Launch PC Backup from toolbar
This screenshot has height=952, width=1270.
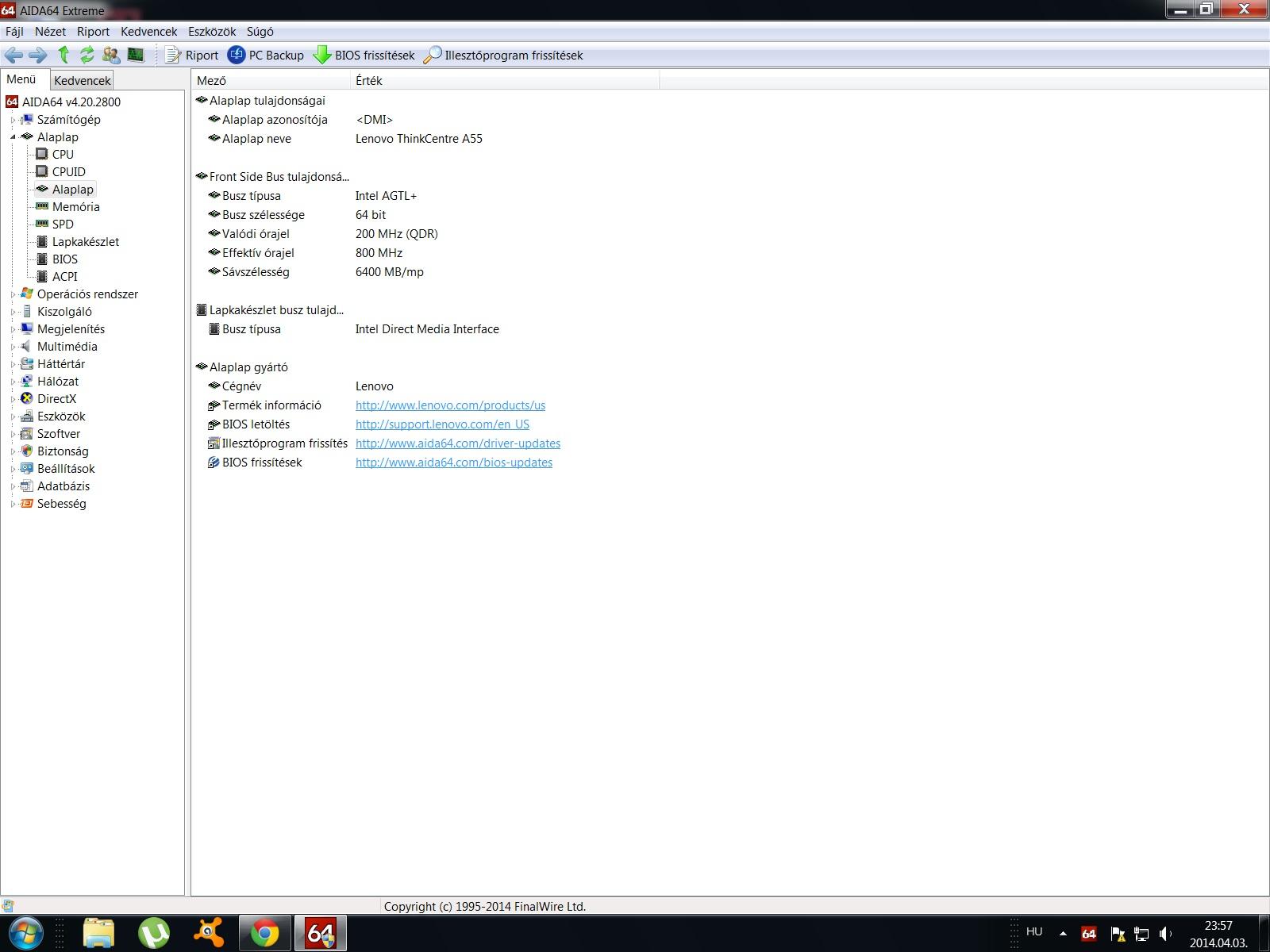click(x=265, y=55)
